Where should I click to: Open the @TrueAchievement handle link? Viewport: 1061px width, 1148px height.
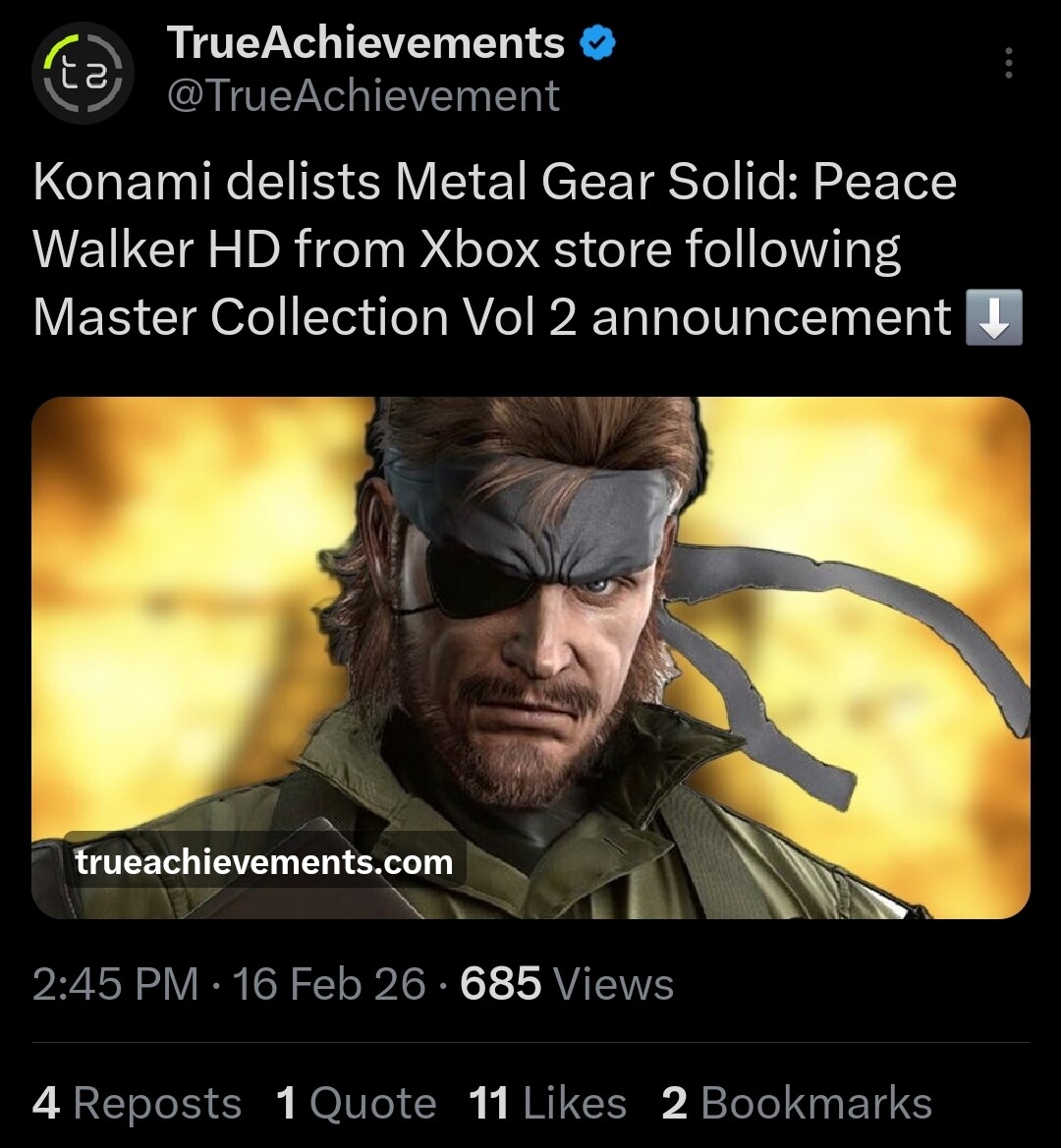tap(363, 96)
